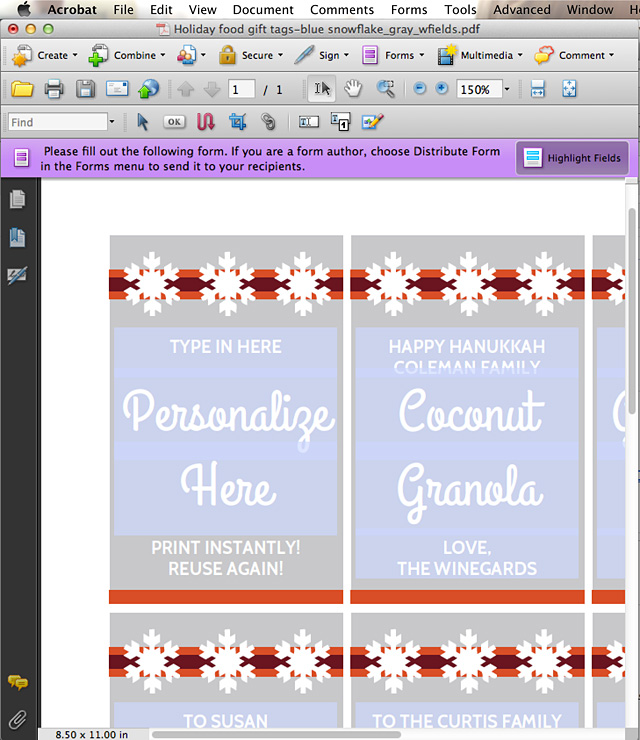Click the Open folder icon

point(22,89)
